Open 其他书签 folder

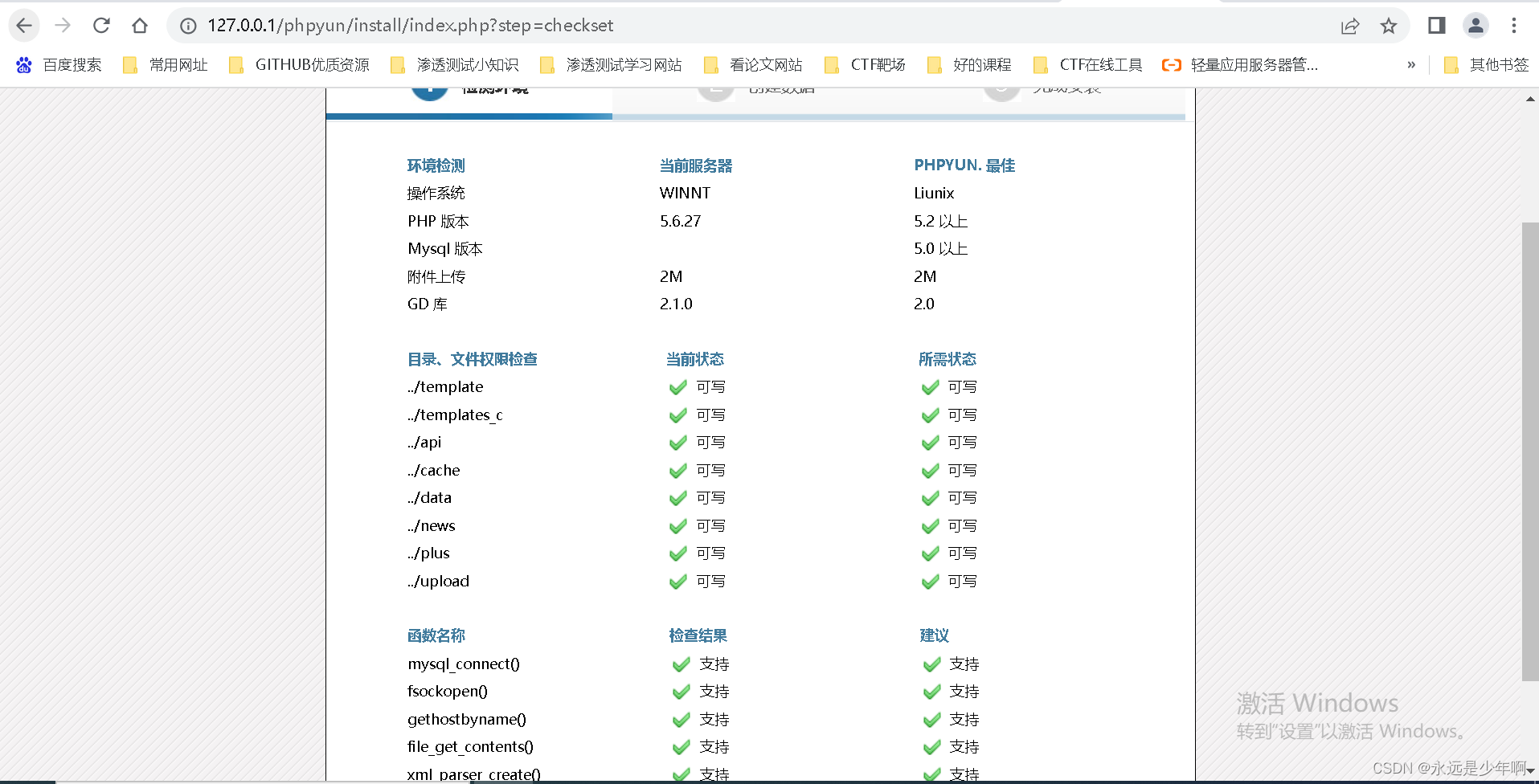1486,65
